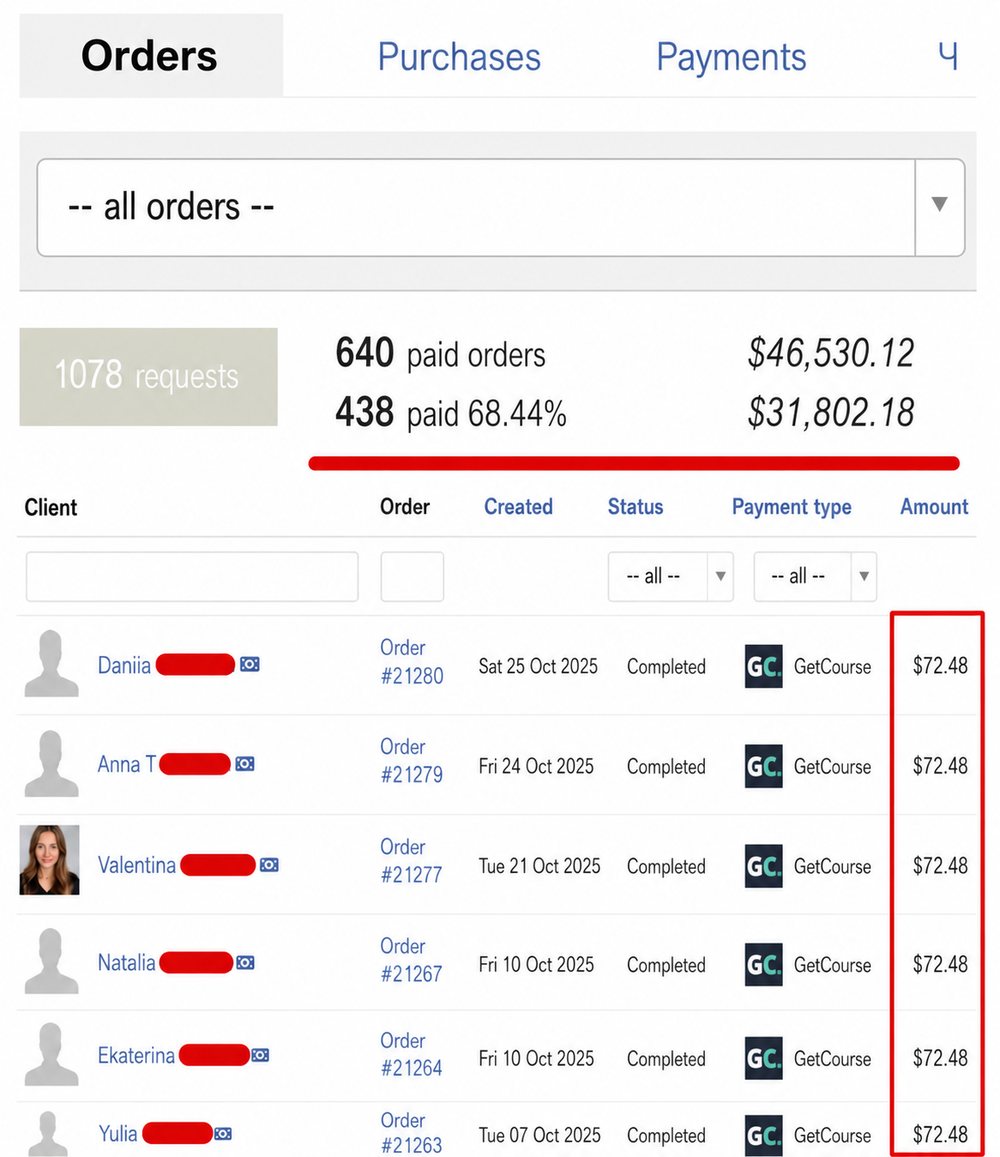The image size is (1000, 1157).
Task: Open Yulia's client profile link
Action: pyautogui.click(x=117, y=1133)
